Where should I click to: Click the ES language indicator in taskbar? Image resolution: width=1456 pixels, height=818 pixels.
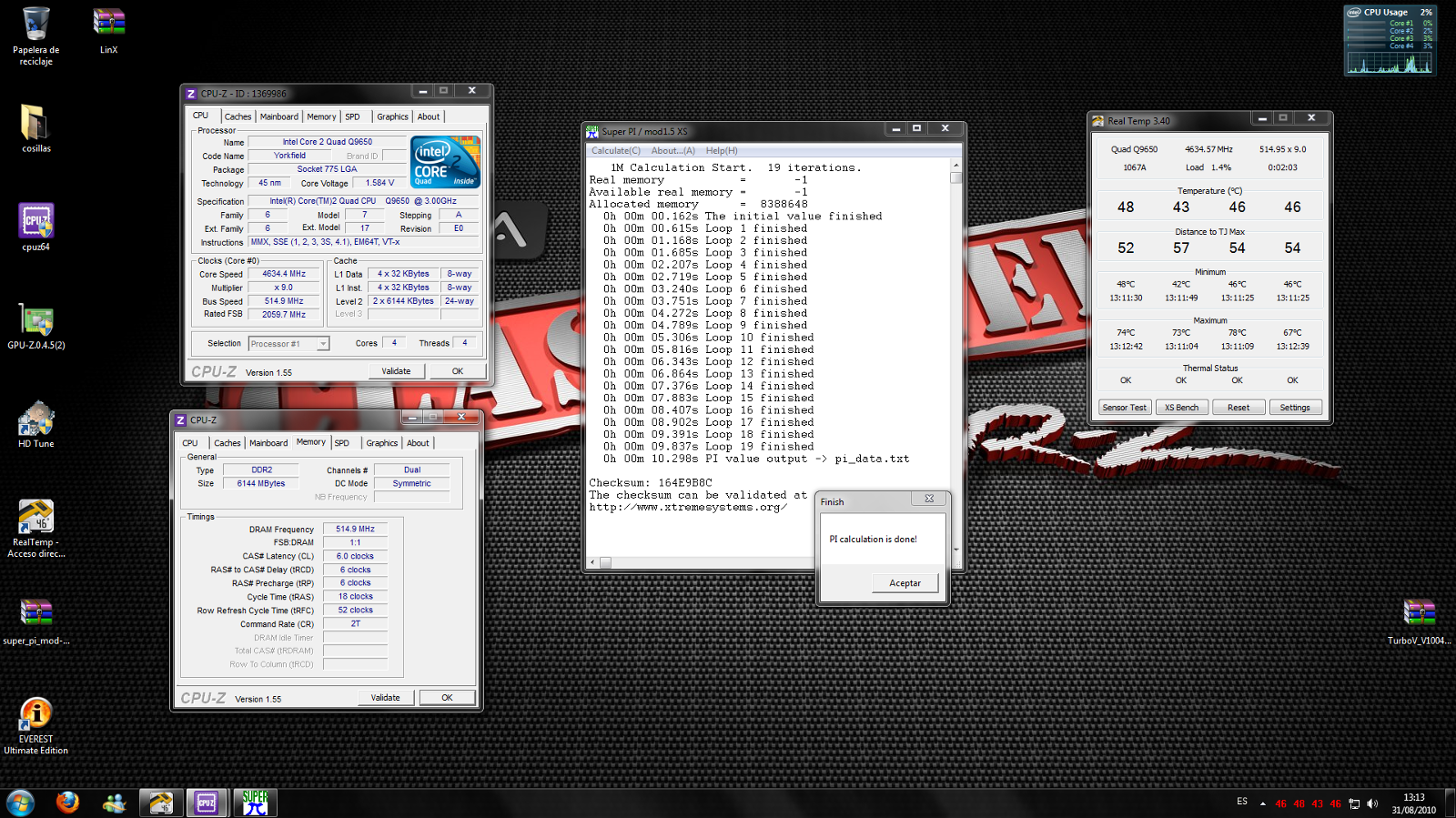[1242, 802]
